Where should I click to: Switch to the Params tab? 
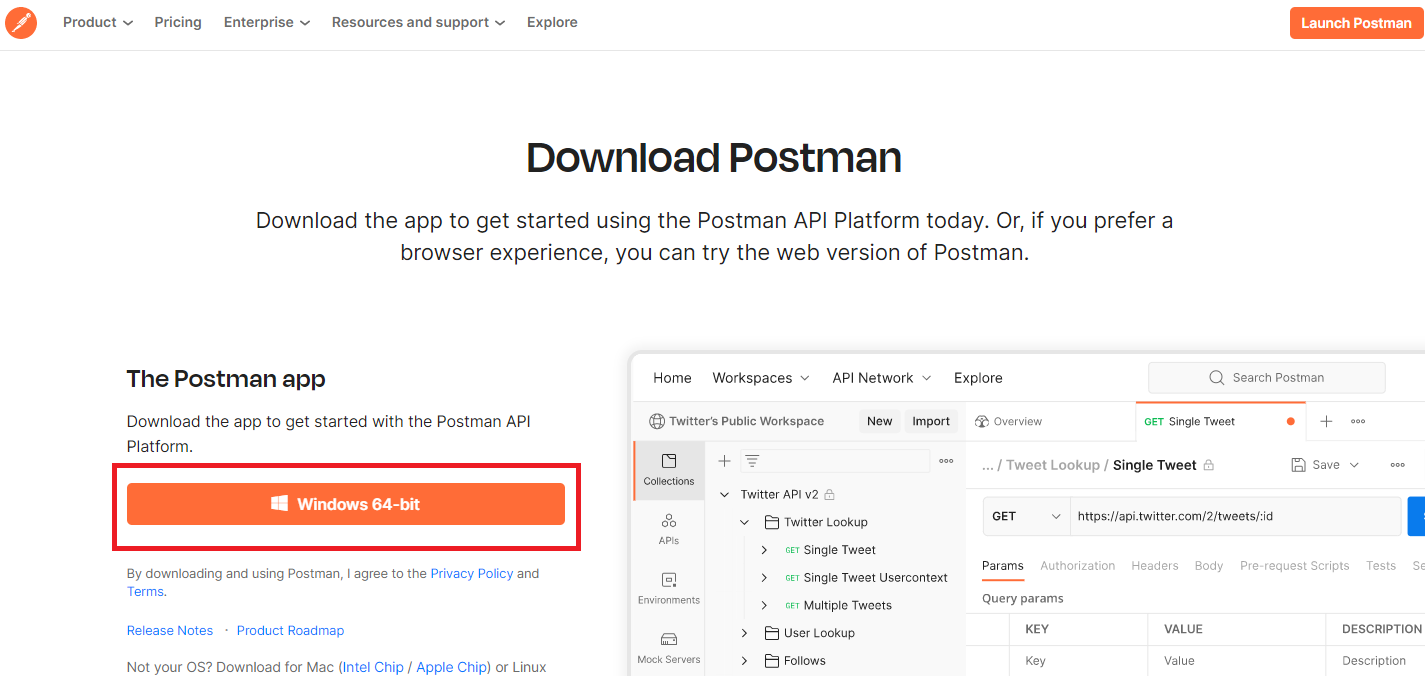point(1002,566)
